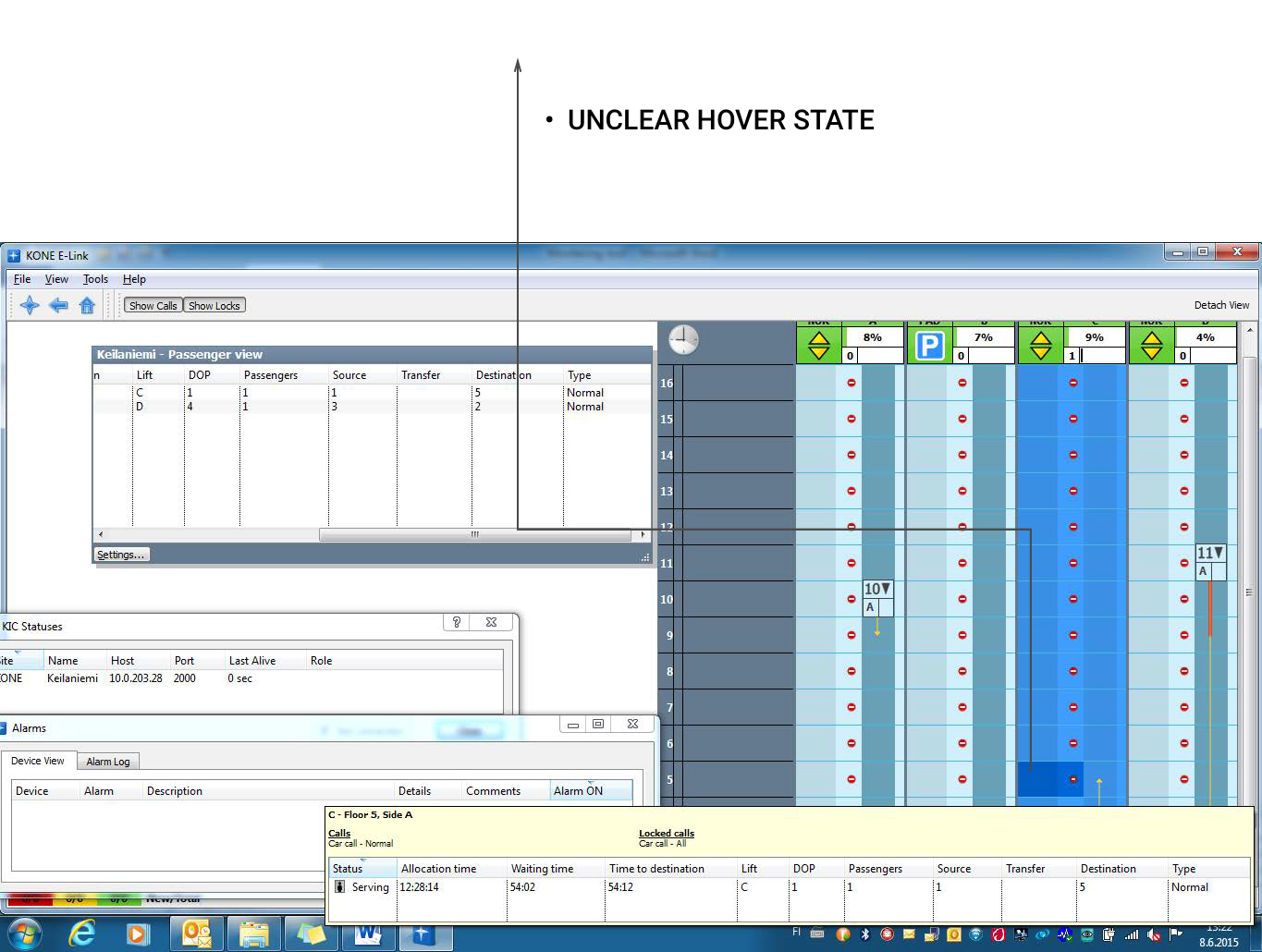The width and height of the screenshot is (1262, 952).
Task: Click the clock icon above floor list
Action: [x=683, y=340]
